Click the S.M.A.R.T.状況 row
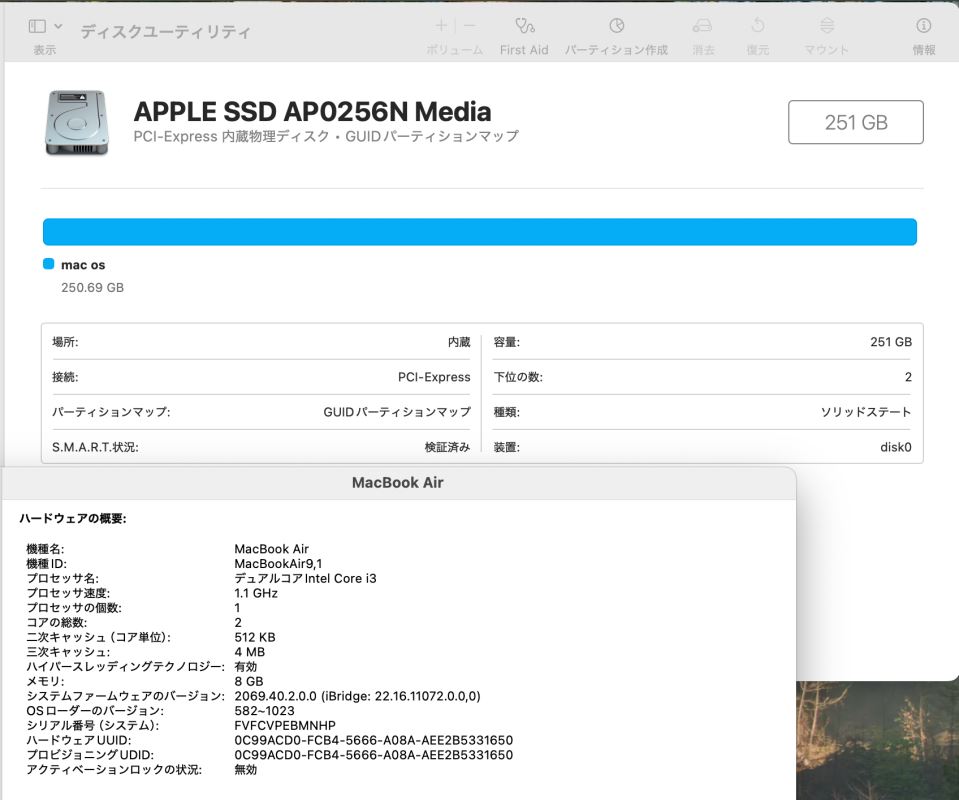959x800 pixels. (x=260, y=447)
